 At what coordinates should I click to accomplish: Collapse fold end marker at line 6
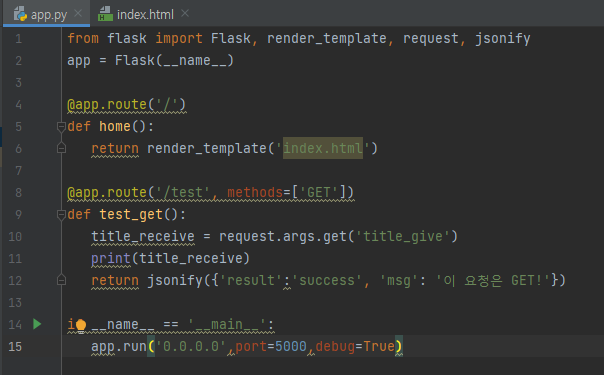(61, 148)
